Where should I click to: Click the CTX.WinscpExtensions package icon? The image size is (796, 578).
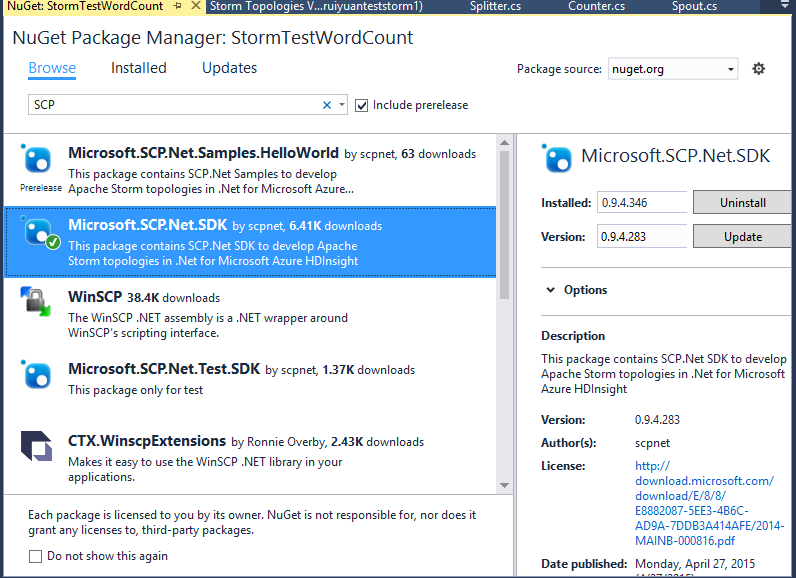[37, 446]
